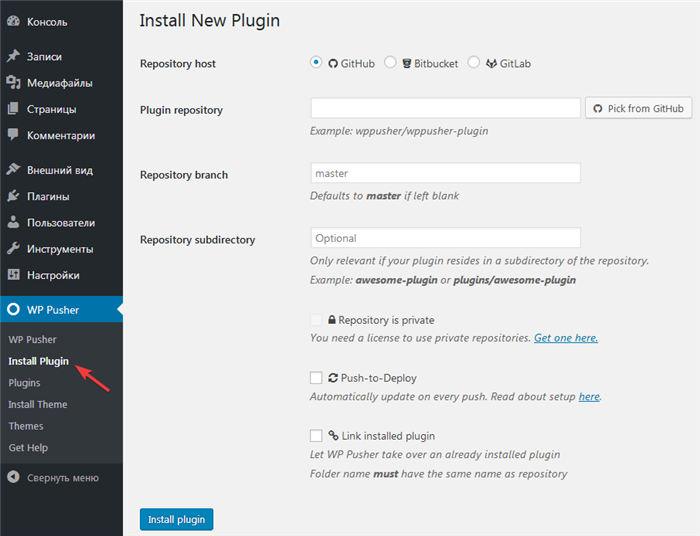Viewport: 700px width, 536px height.
Task: Focus the Repository subdirectory Optional field
Action: pyautogui.click(x=446, y=237)
